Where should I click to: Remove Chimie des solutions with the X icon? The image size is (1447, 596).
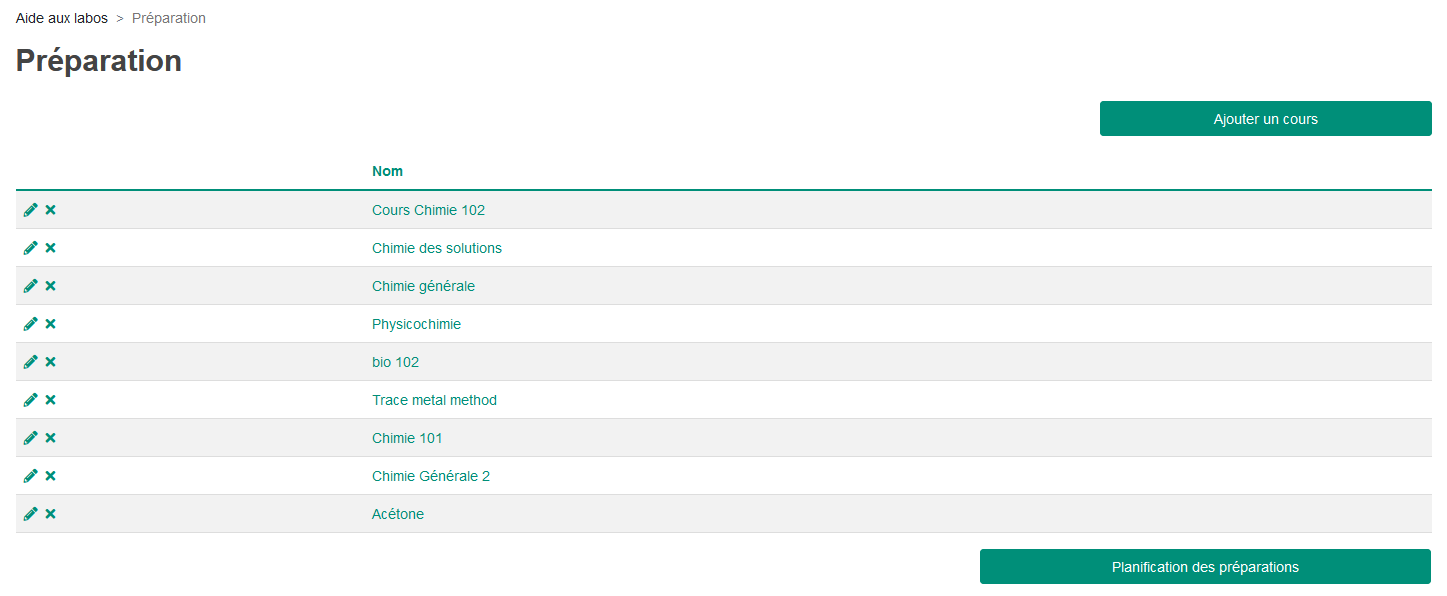pyautogui.click(x=51, y=248)
